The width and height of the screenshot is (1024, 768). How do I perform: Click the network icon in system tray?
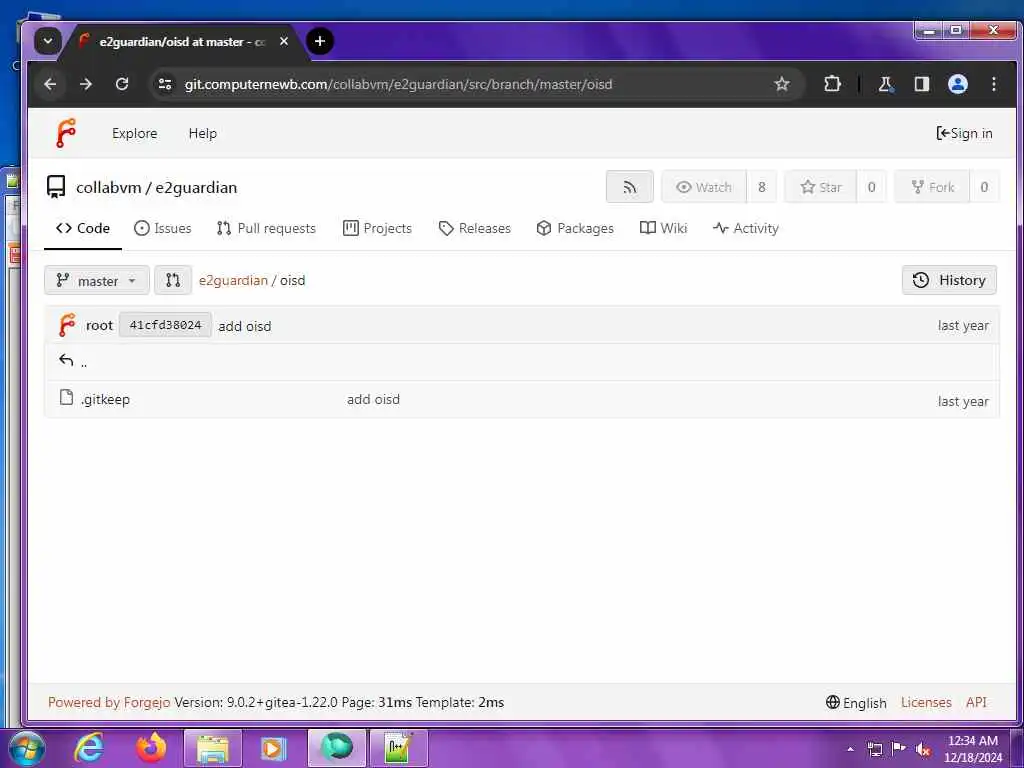point(874,749)
